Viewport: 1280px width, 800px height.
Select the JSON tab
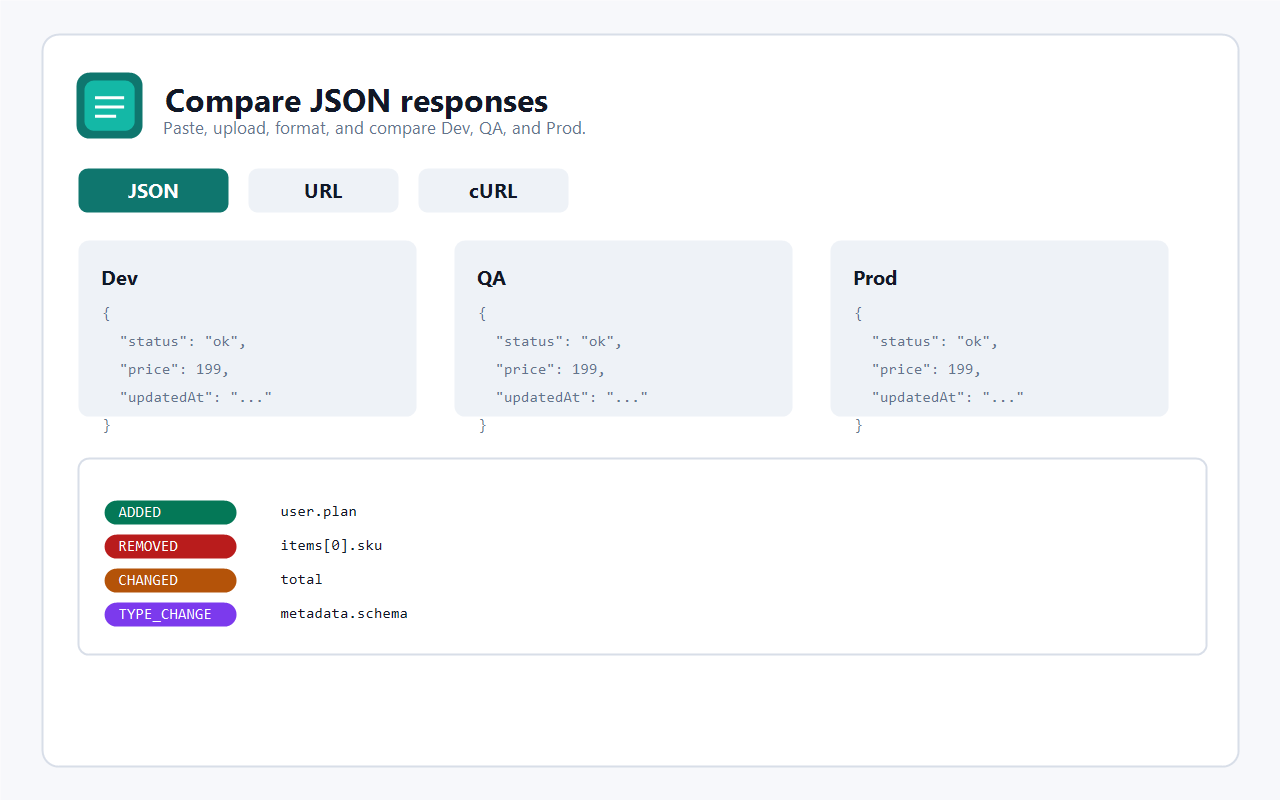tap(153, 191)
